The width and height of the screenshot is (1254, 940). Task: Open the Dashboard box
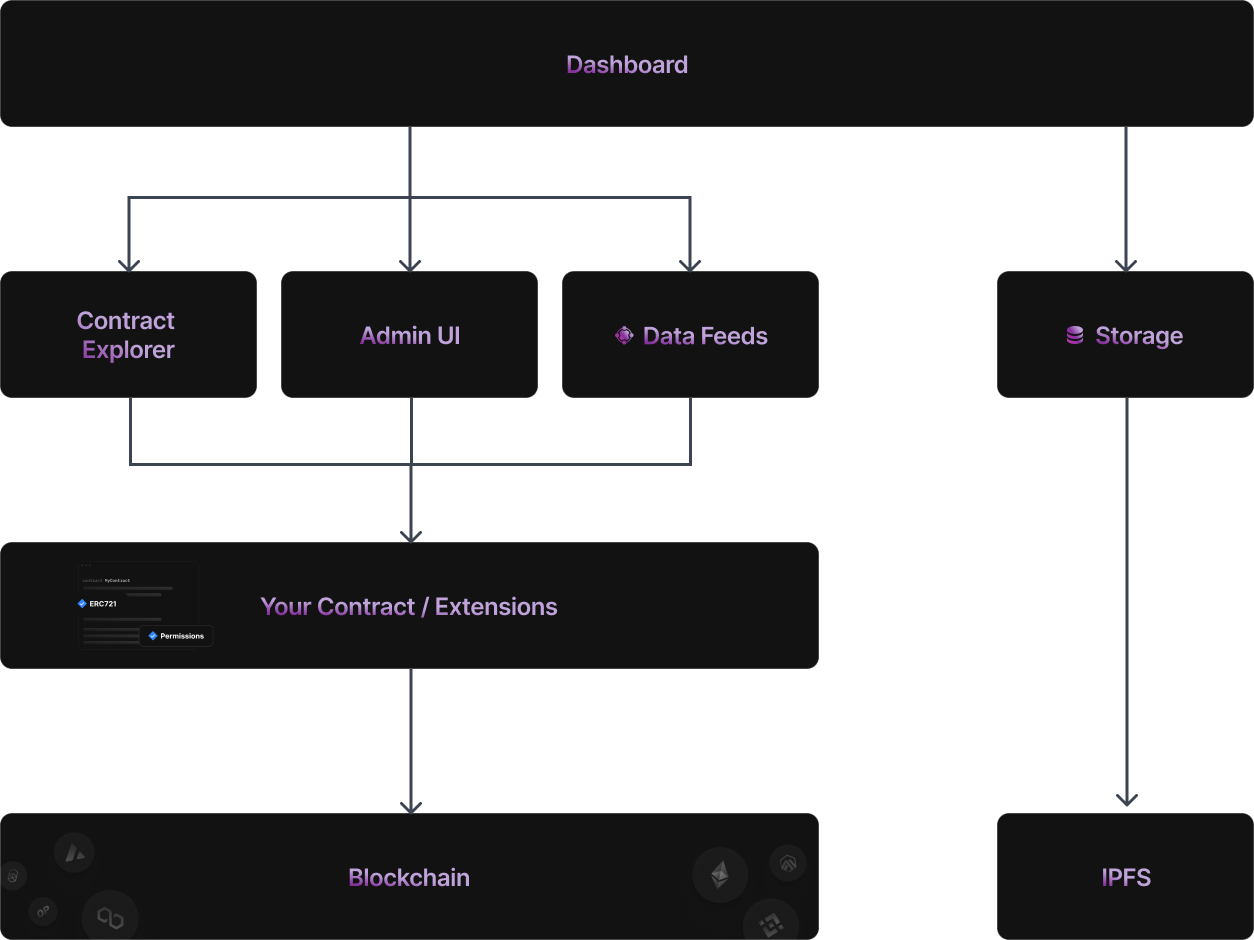(627, 65)
